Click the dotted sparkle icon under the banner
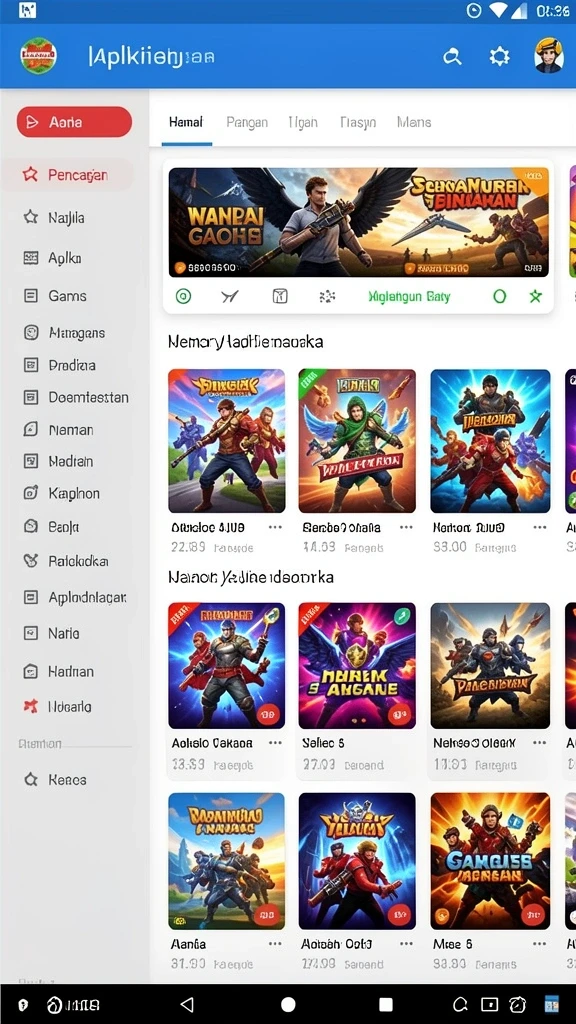 (x=327, y=296)
